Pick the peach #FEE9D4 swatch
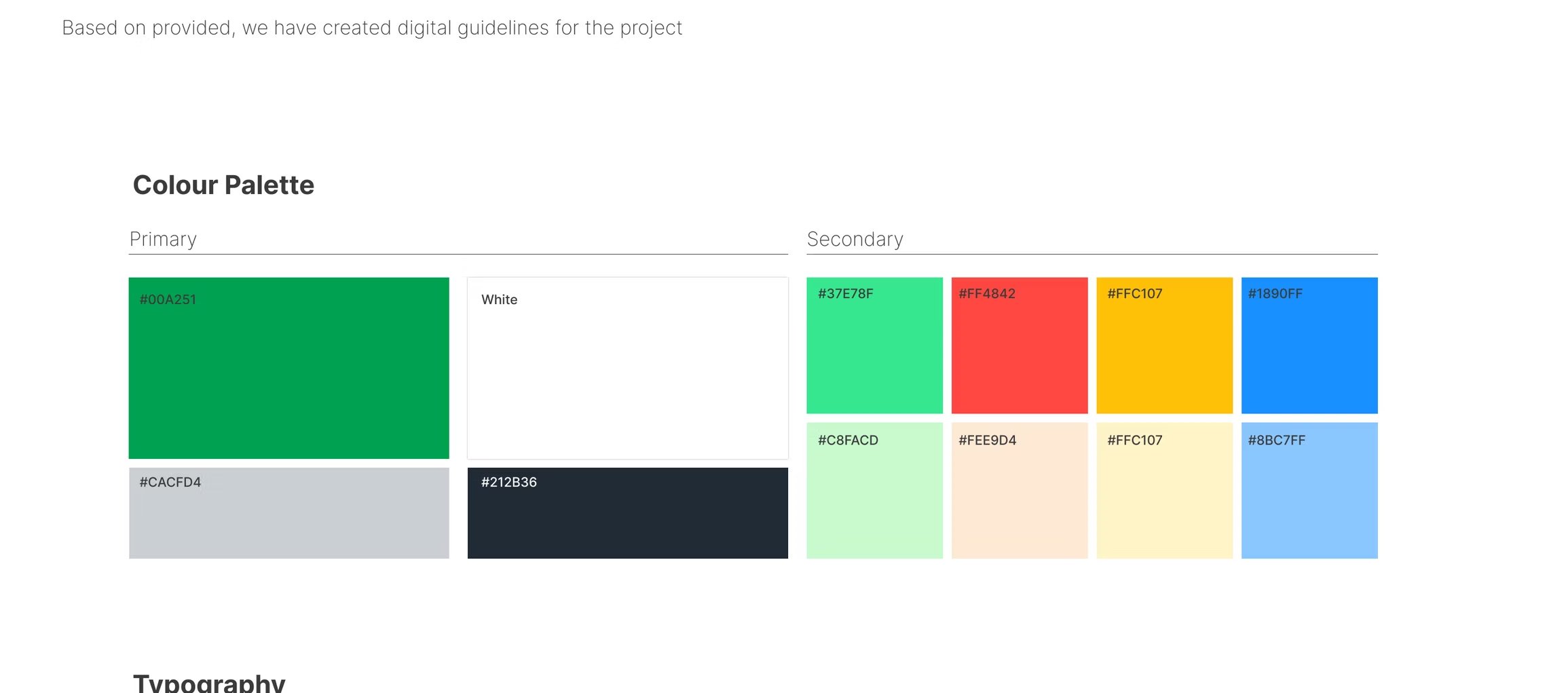 pos(1020,491)
